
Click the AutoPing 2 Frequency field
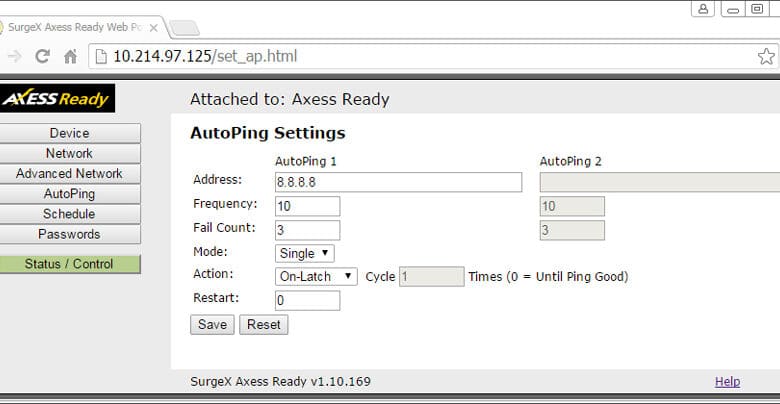click(572, 206)
